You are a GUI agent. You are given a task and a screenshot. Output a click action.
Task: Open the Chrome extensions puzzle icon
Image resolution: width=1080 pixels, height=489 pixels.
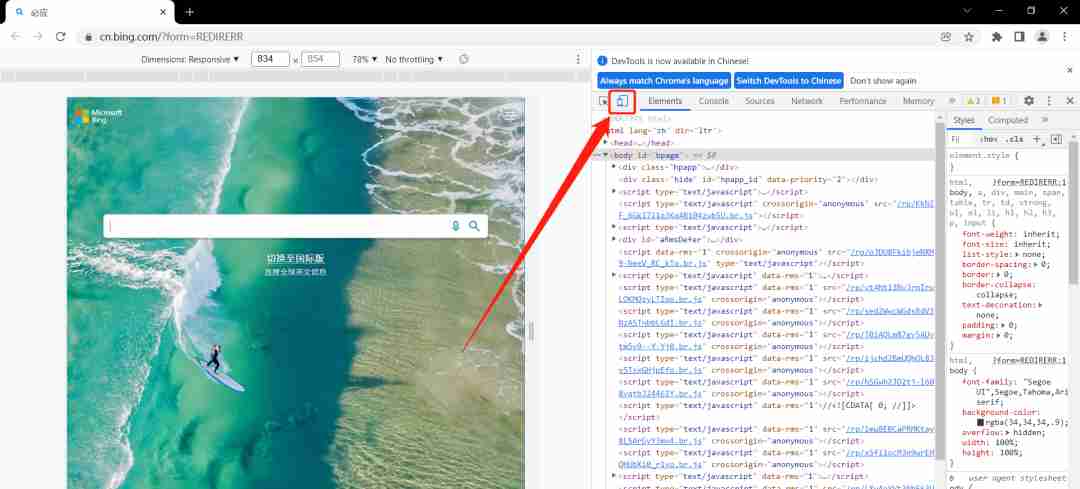[996, 37]
